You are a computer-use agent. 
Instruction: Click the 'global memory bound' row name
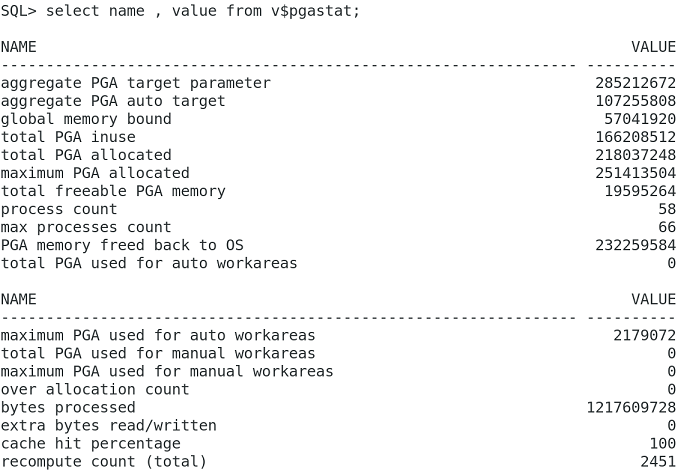point(86,119)
